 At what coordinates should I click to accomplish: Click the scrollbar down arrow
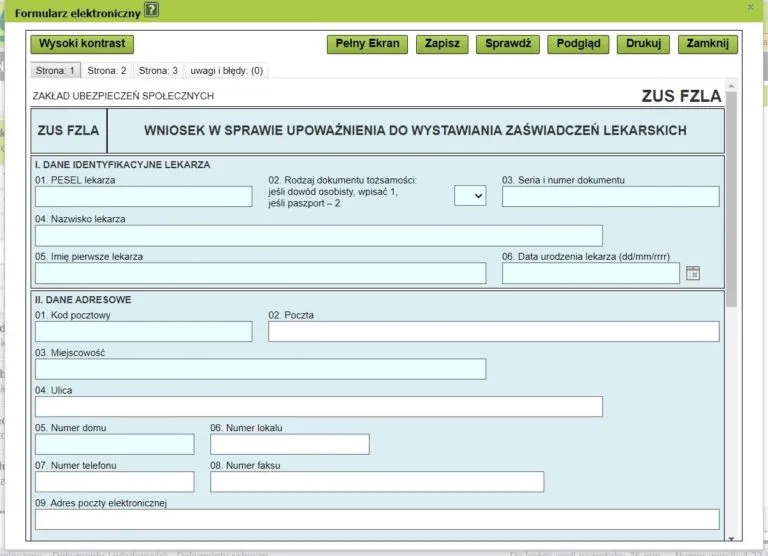click(x=731, y=538)
